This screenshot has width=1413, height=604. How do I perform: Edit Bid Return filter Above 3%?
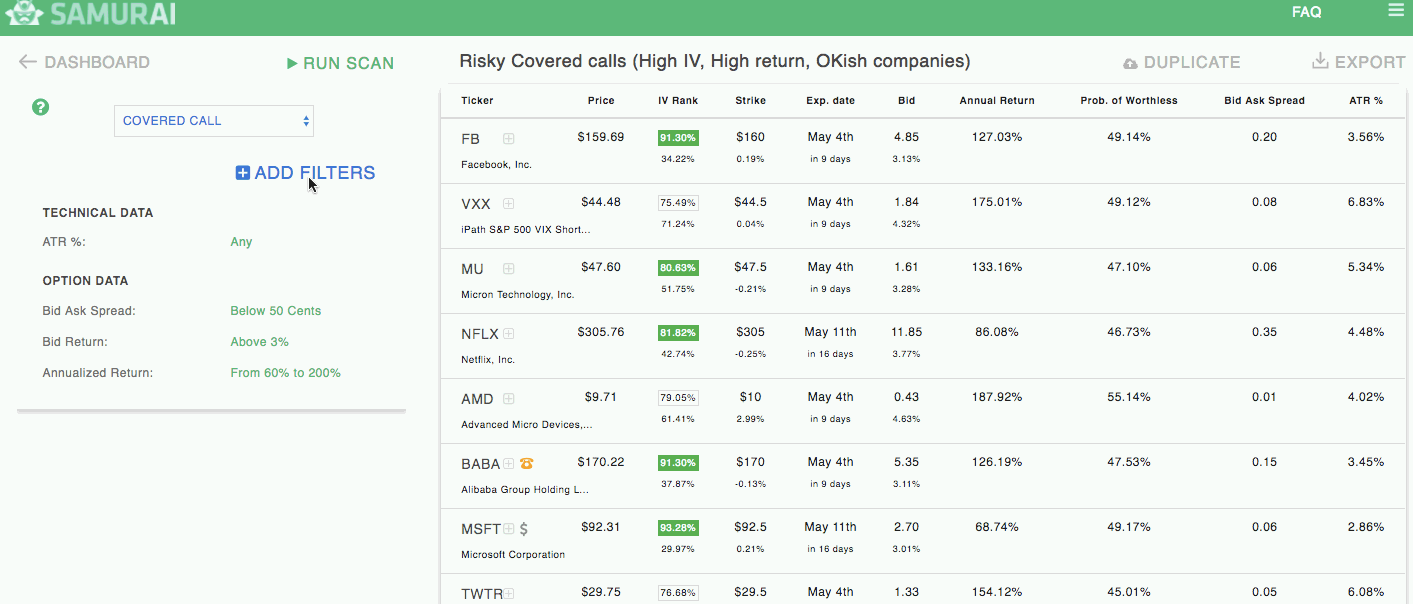[259, 342]
